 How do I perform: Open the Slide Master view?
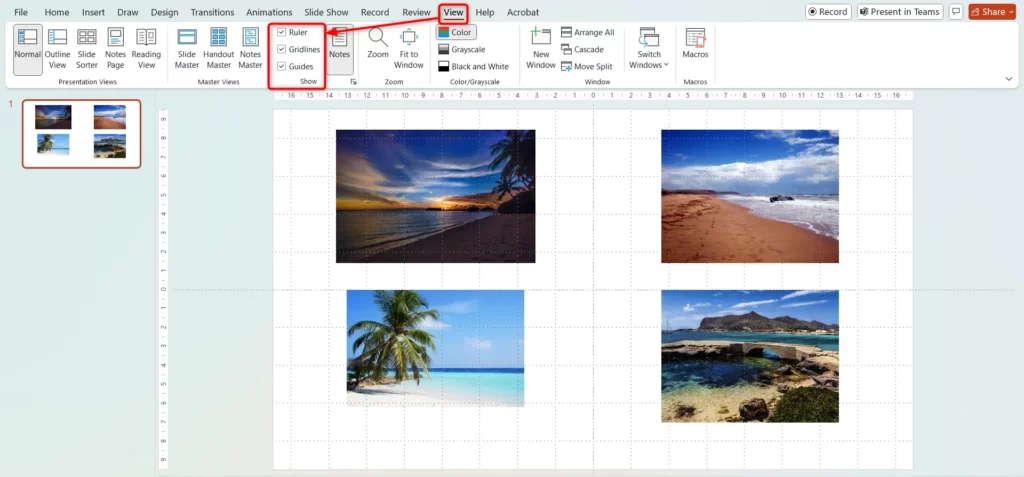coord(187,46)
